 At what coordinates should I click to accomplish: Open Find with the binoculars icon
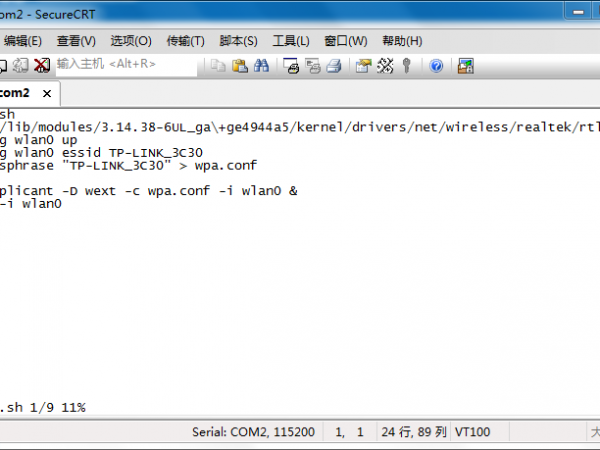(x=262, y=65)
